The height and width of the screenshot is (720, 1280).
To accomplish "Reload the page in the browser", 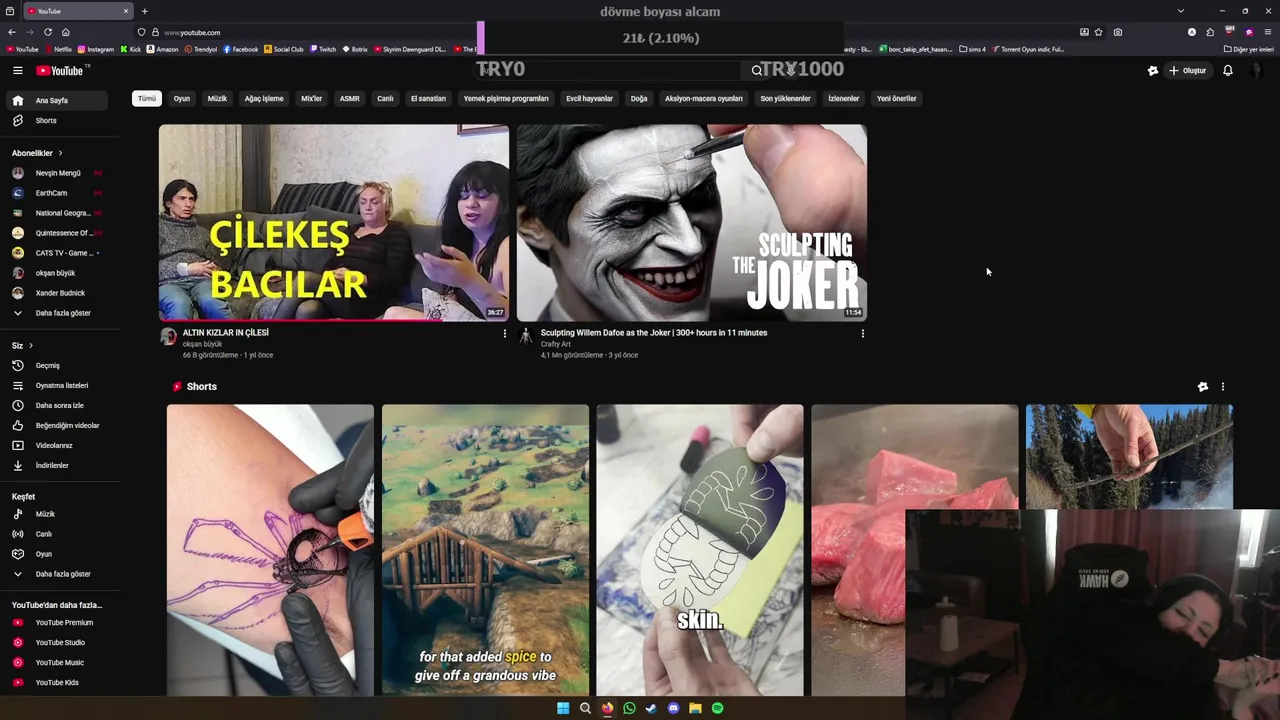I will (47, 32).
